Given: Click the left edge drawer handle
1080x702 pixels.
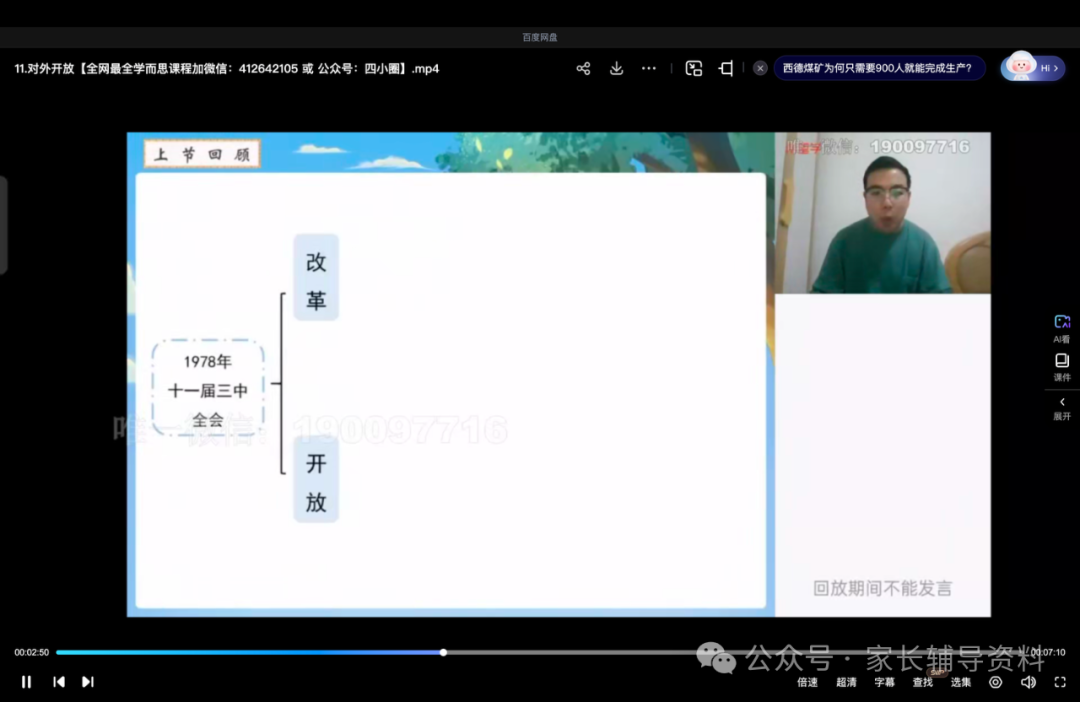Looking at the screenshot, I should pyautogui.click(x=3, y=225).
